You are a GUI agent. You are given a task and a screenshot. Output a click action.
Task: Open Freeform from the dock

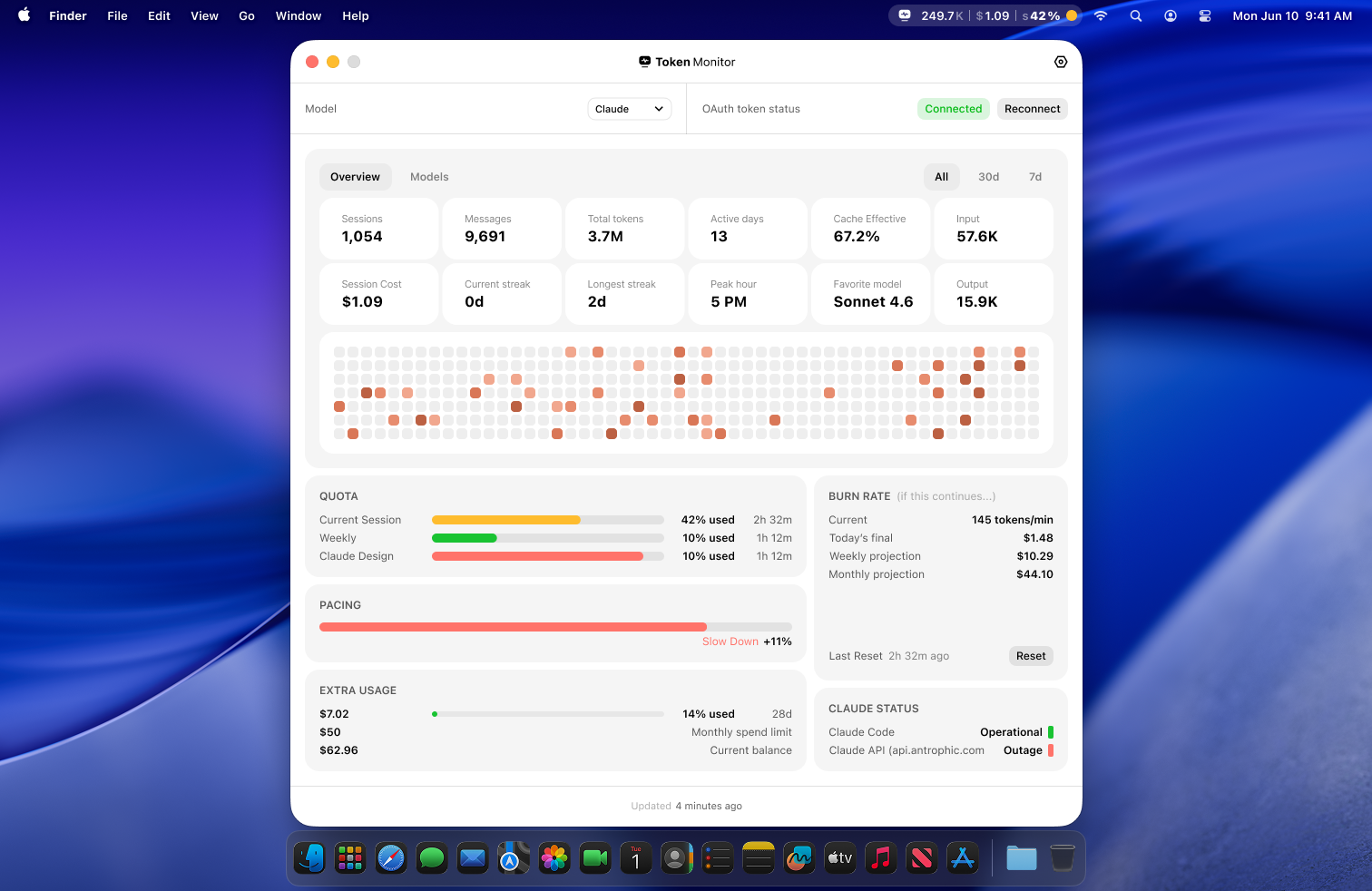tap(799, 857)
